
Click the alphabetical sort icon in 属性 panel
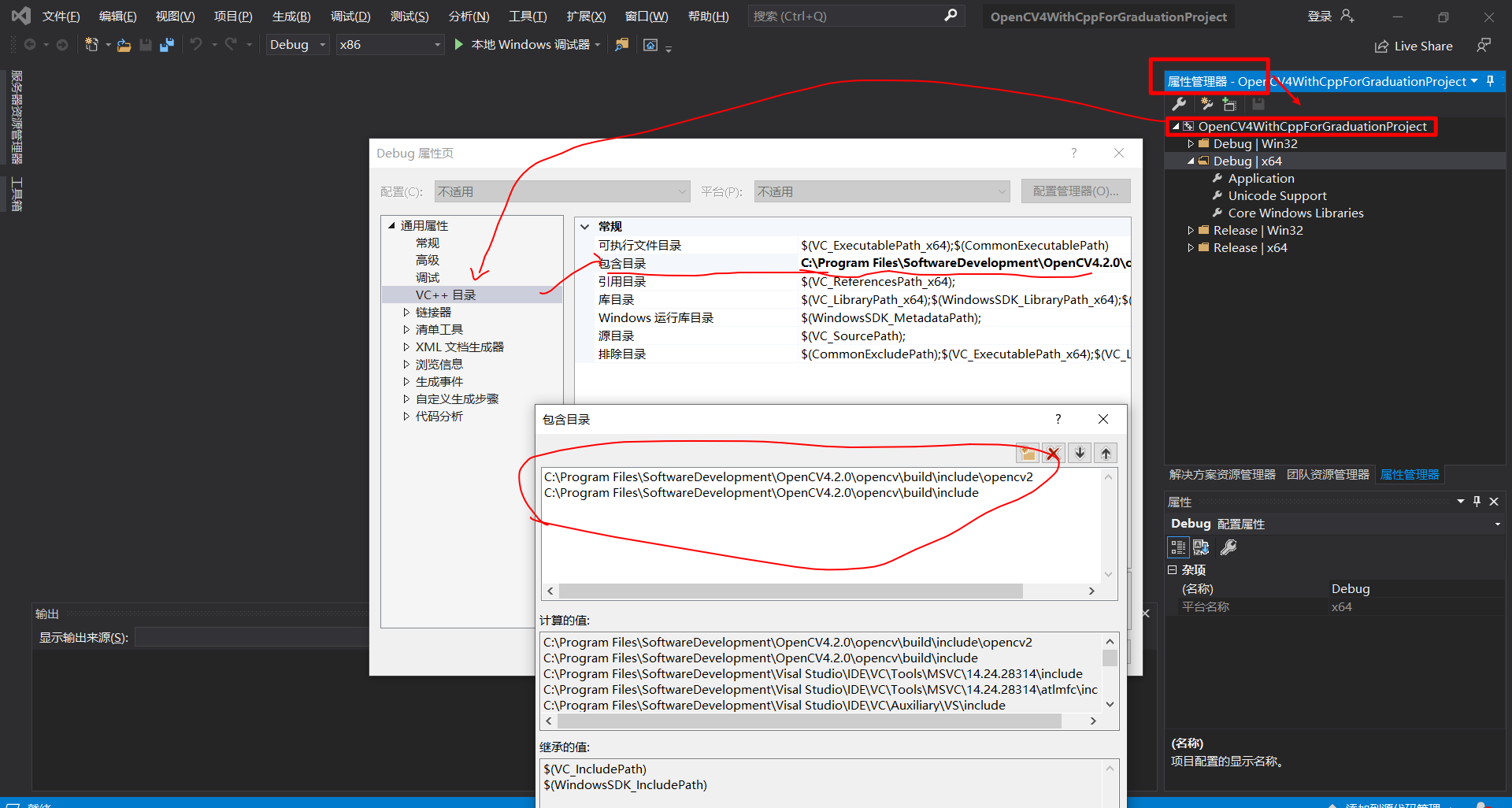1201,547
